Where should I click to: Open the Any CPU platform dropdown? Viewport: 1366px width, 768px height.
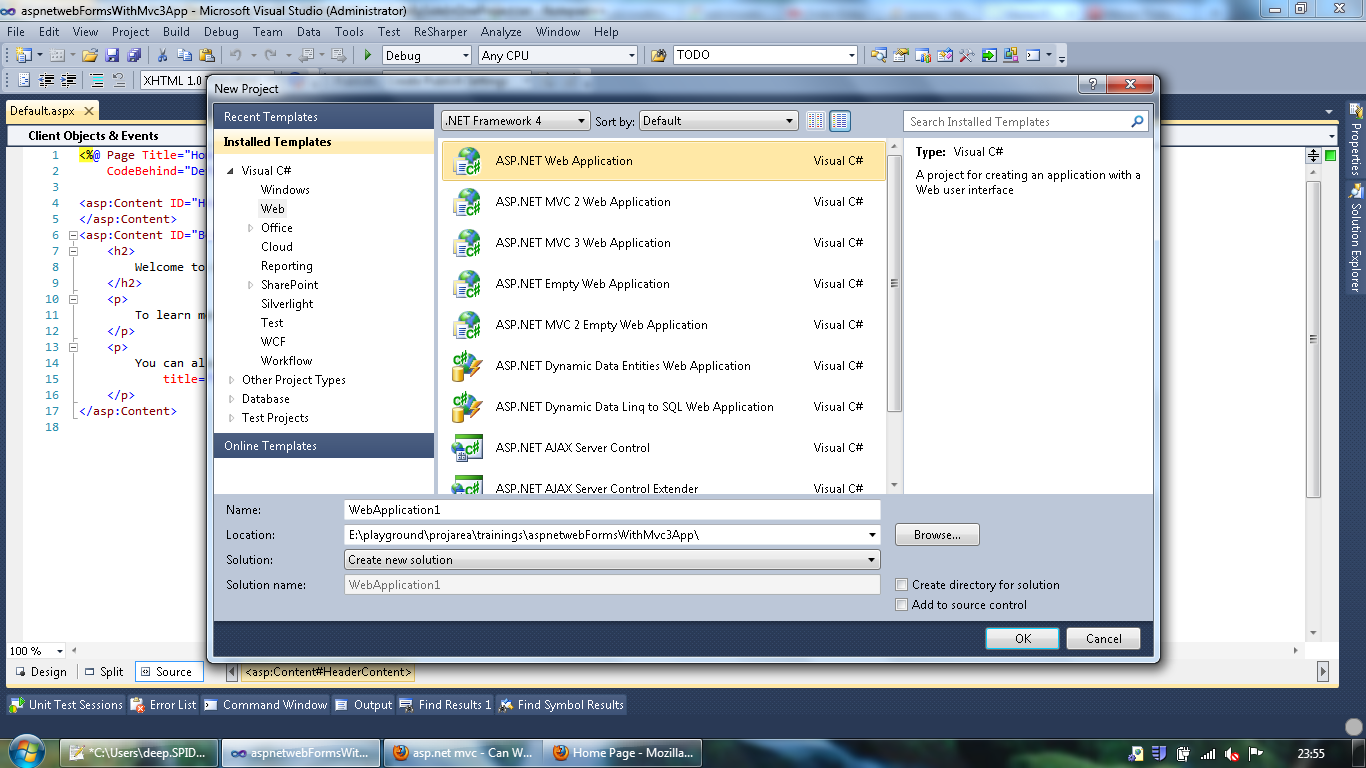coord(557,56)
